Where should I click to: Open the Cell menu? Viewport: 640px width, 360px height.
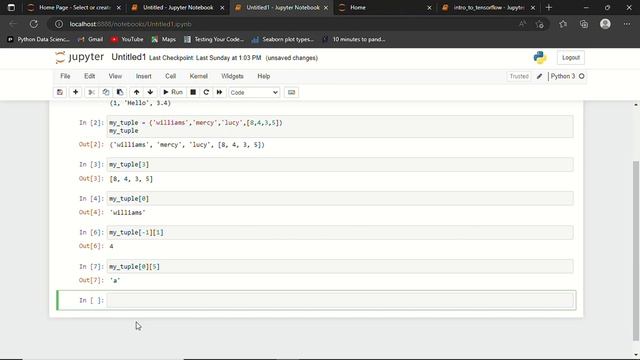click(x=171, y=76)
